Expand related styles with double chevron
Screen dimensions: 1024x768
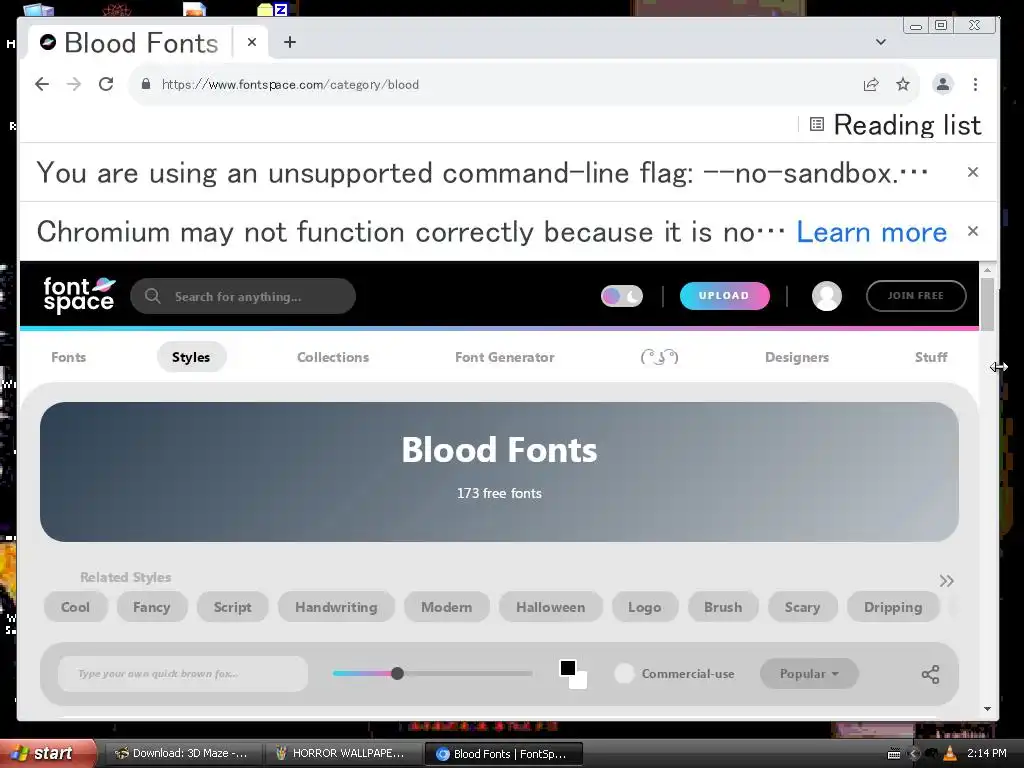[946, 581]
